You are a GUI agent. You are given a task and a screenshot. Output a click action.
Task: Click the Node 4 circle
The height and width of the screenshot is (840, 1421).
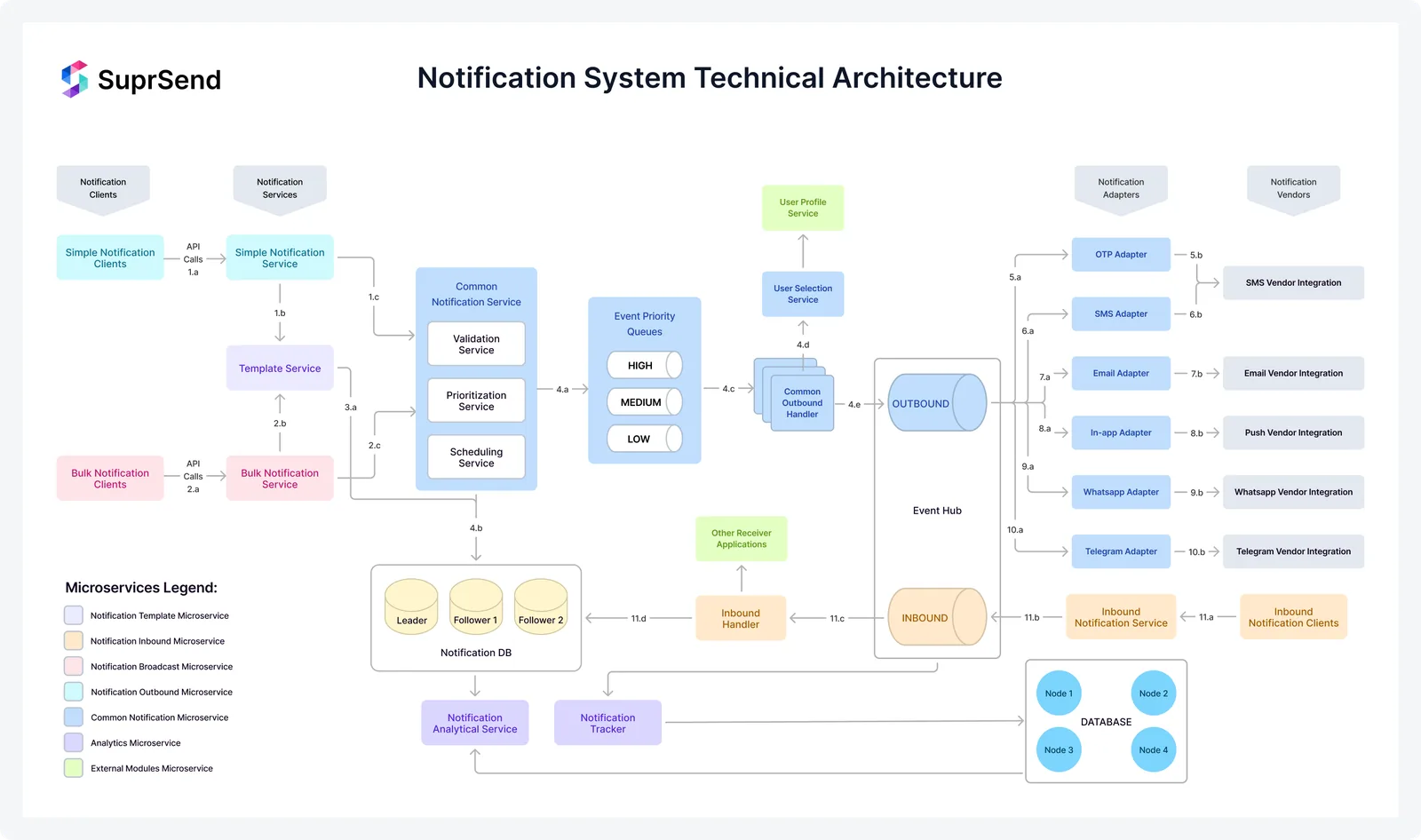1154,749
